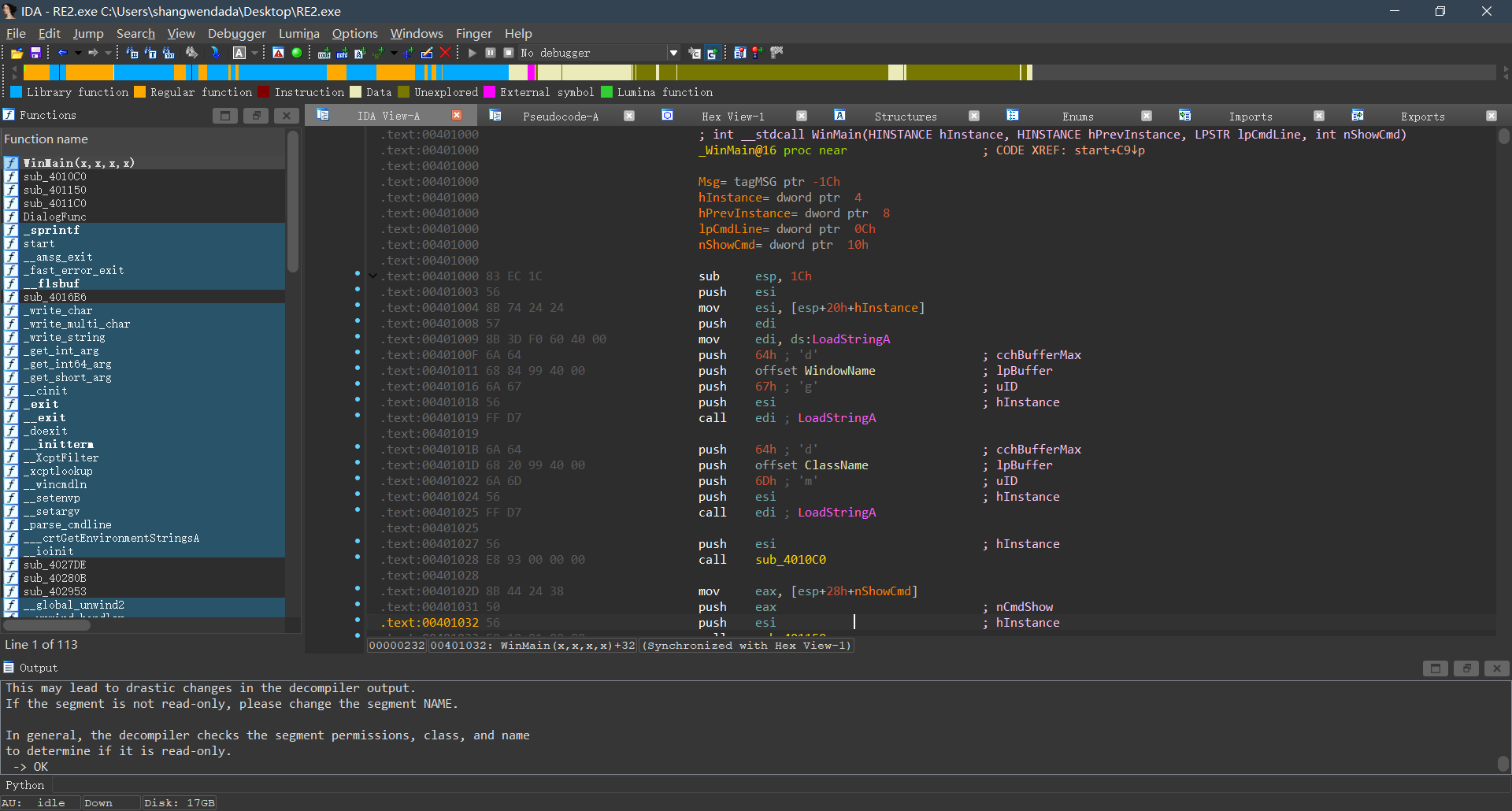Click the blue down-arrow jump icon
This screenshot has width=1512, height=811.
215,53
